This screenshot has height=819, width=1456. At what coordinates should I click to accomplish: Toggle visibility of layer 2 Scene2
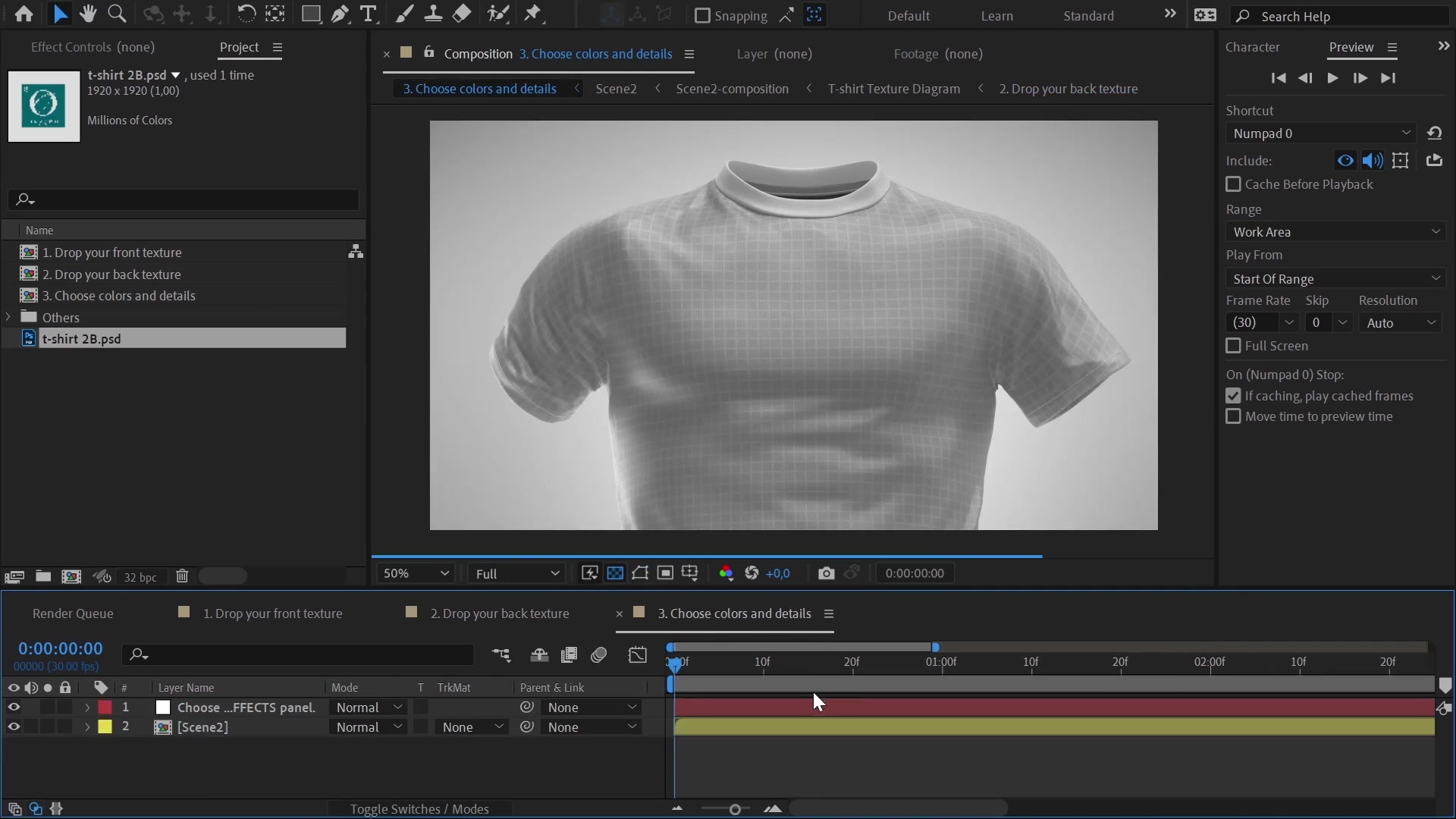pyautogui.click(x=14, y=727)
